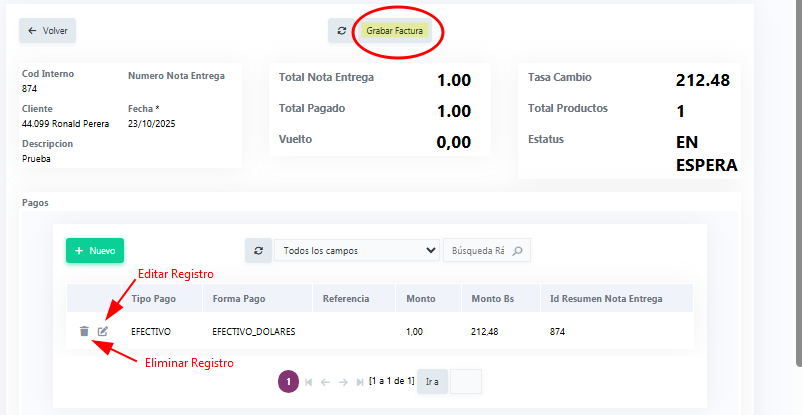Click the page number field next to Ir a

click(466, 382)
